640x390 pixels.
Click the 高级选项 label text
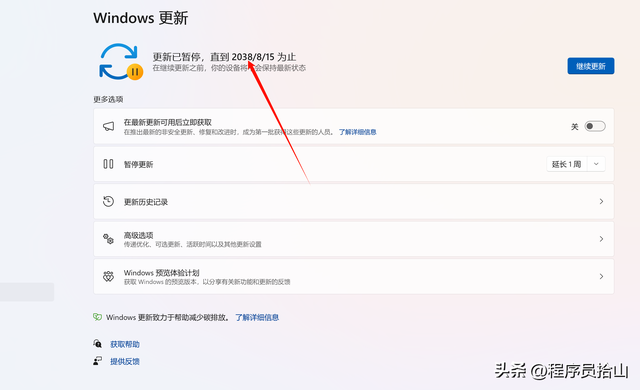pyautogui.click(x=138, y=235)
